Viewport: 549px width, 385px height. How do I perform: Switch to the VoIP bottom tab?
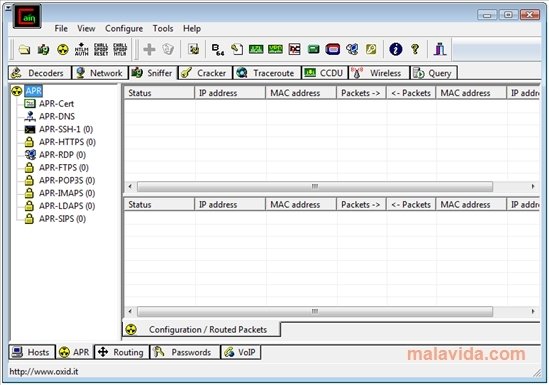(x=241, y=352)
